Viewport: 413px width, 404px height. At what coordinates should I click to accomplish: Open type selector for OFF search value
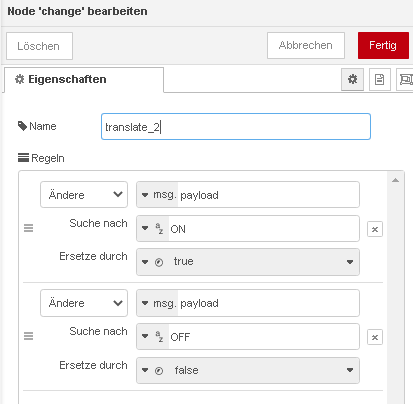[x=153, y=337]
